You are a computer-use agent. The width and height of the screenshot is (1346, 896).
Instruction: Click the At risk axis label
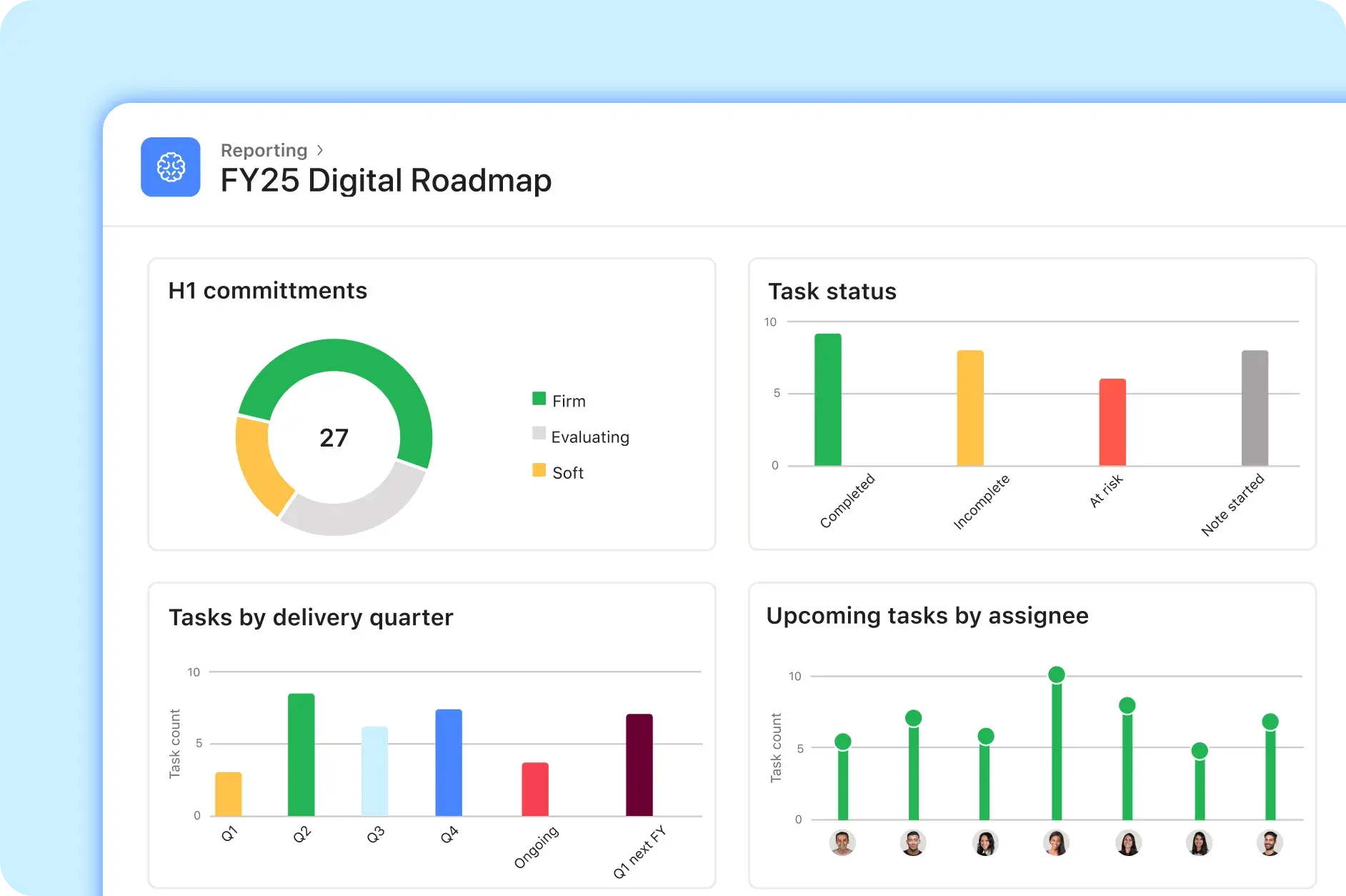point(1106,491)
